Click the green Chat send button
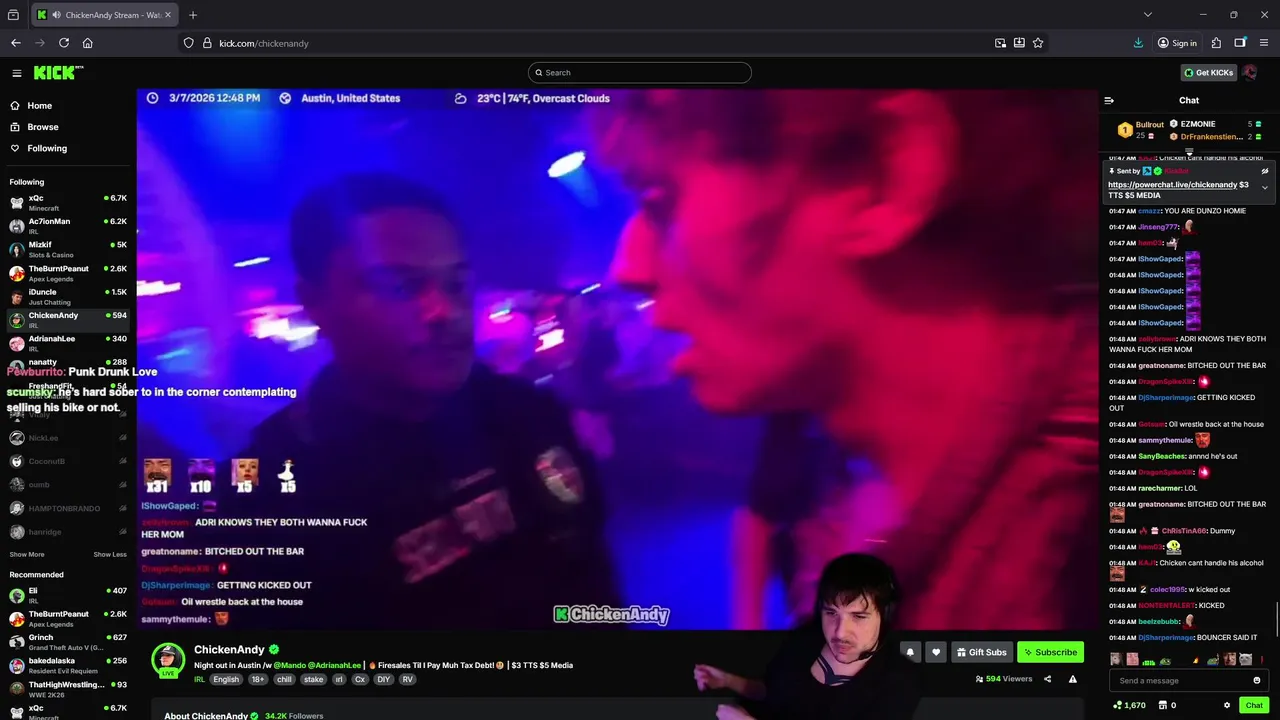The height and width of the screenshot is (720, 1280). coord(1254,705)
